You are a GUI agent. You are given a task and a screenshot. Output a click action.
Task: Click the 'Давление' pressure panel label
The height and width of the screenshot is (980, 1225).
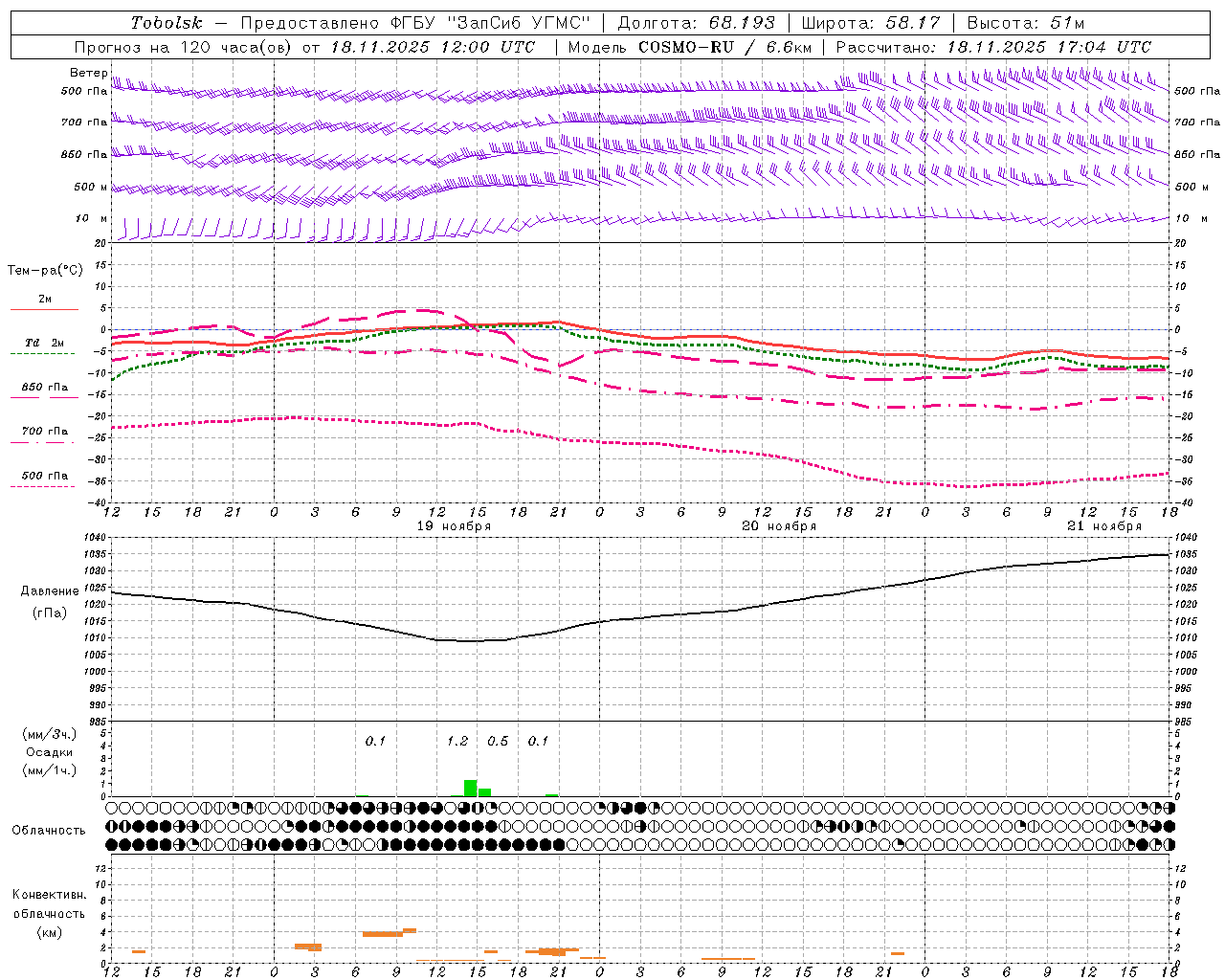click(50, 591)
